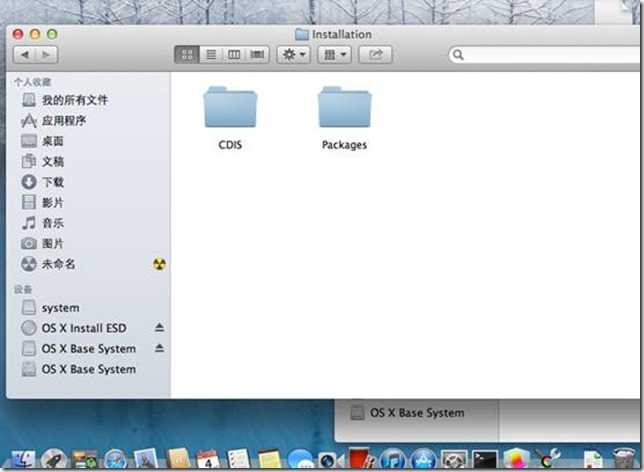This screenshot has height=472, width=644.
Task: Open Finder from the Dock
Action: coord(23,459)
